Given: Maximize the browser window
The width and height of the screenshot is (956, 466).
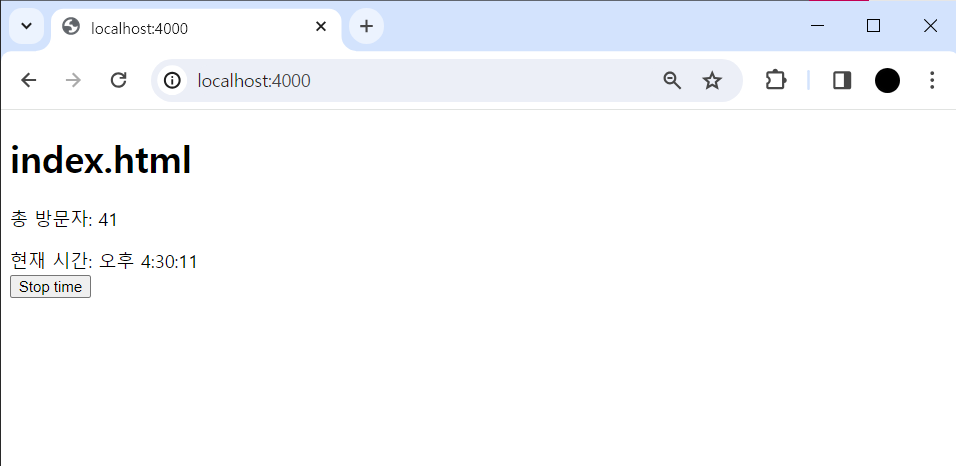Looking at the screenshot, I should click(x=873, y=26).
